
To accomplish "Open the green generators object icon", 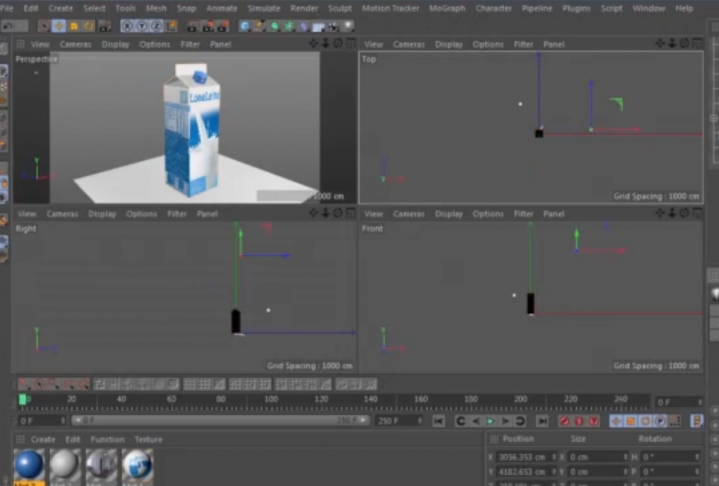I will [274, 26].
